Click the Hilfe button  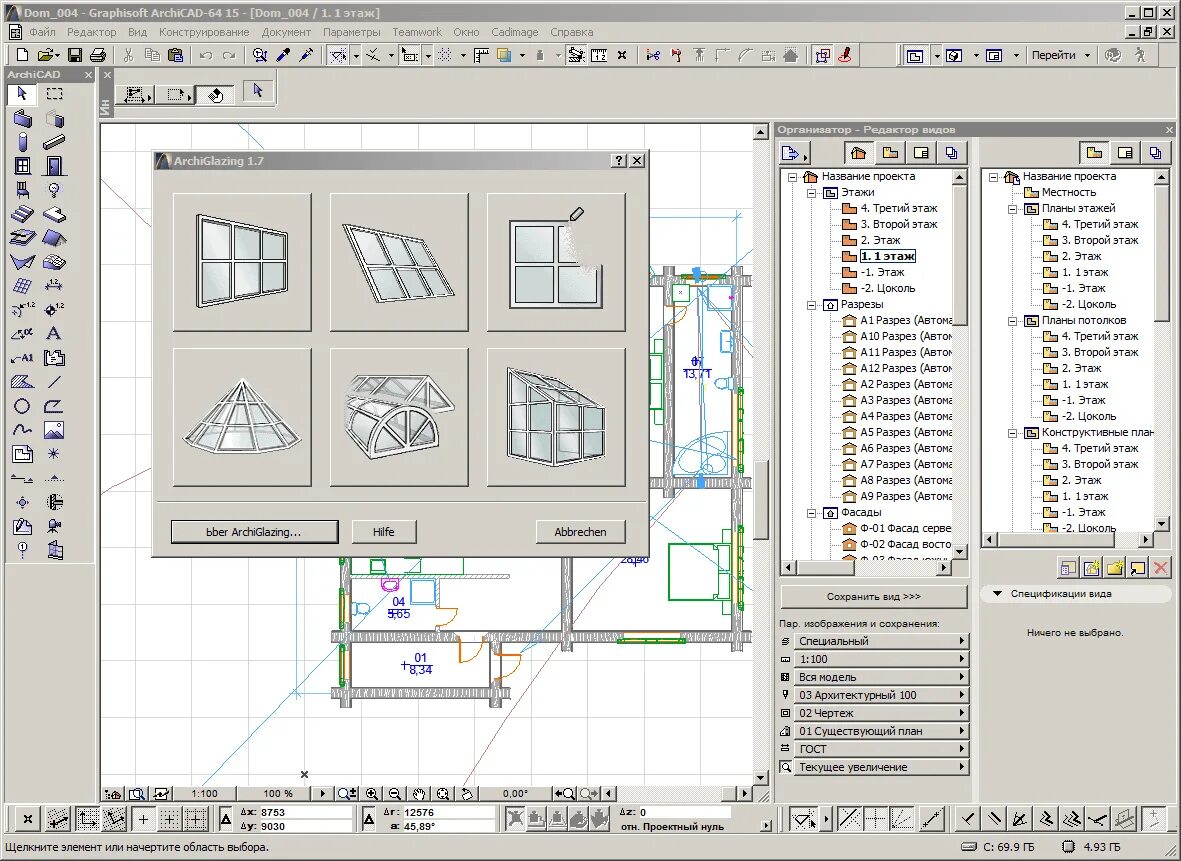point(383,532)
